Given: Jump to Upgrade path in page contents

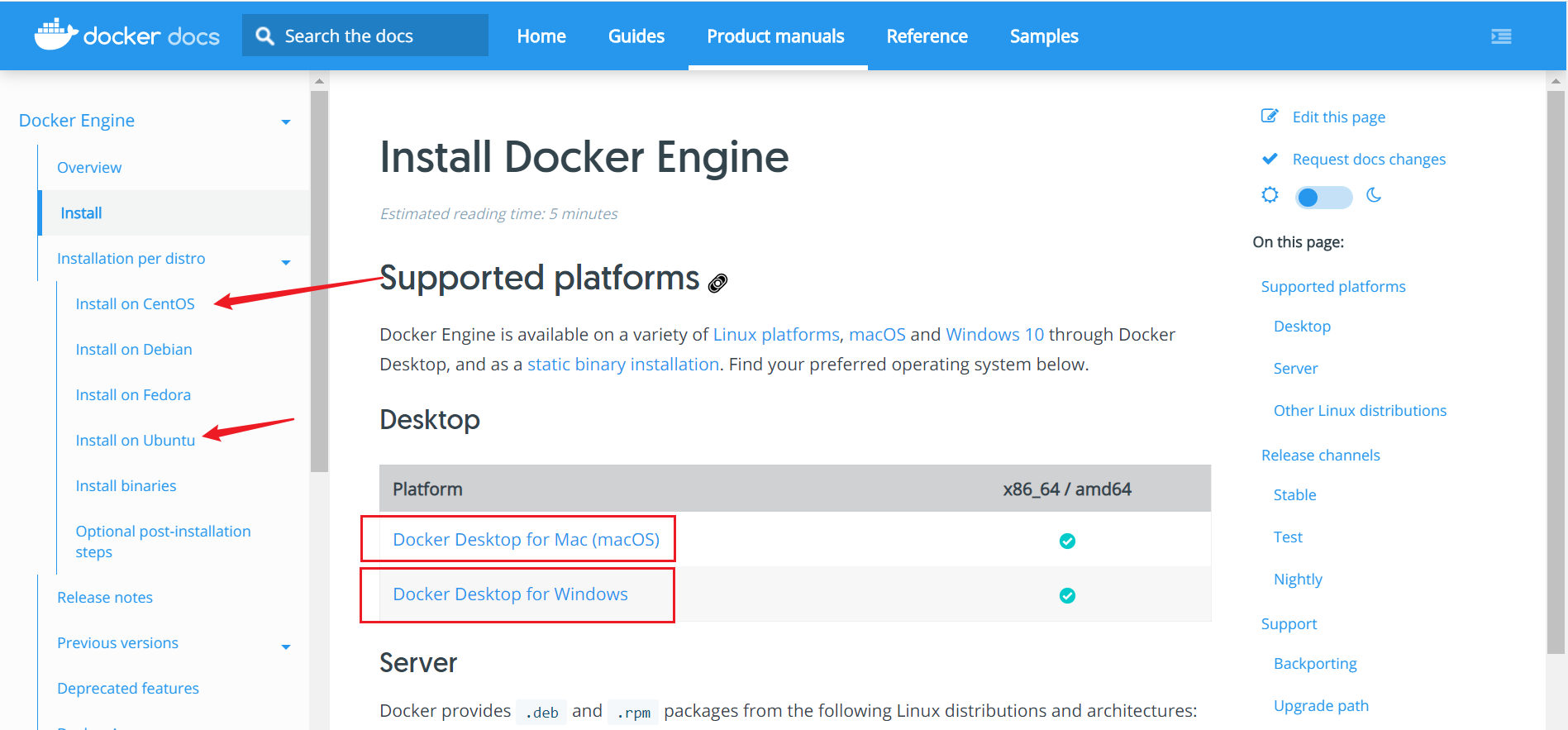Looking at the screenshot, I should click(1321, 706).
